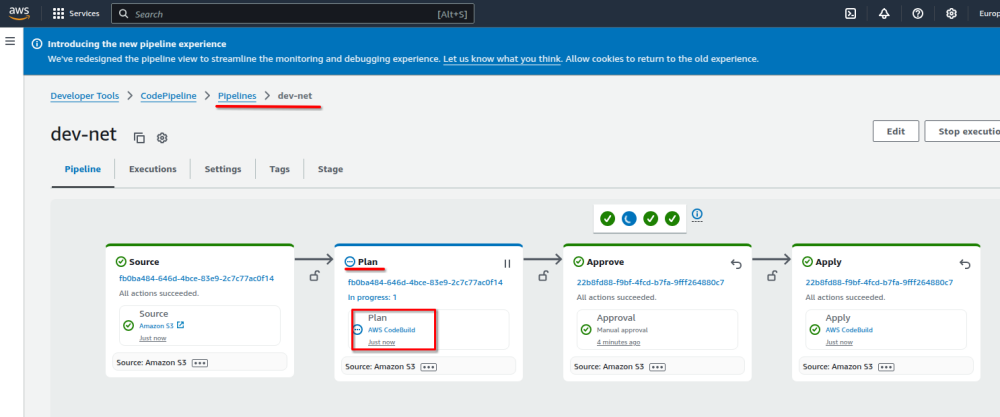Click the Apply stage title
This screenshot has height=417, width=1000.
[828, 262]
